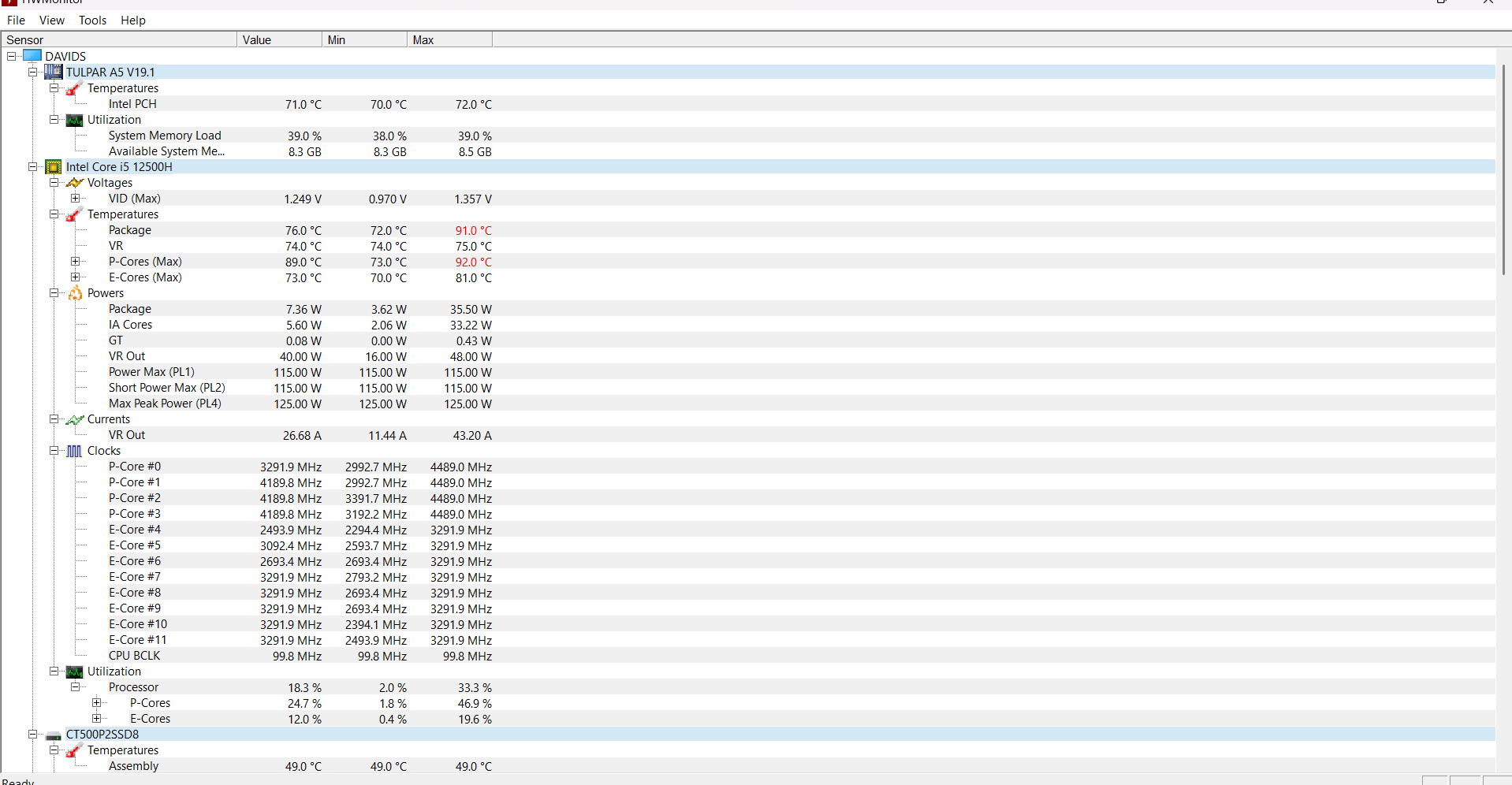Click the vertical scrollbar thumb
1512x785 pixels.
coord(1503,169)
